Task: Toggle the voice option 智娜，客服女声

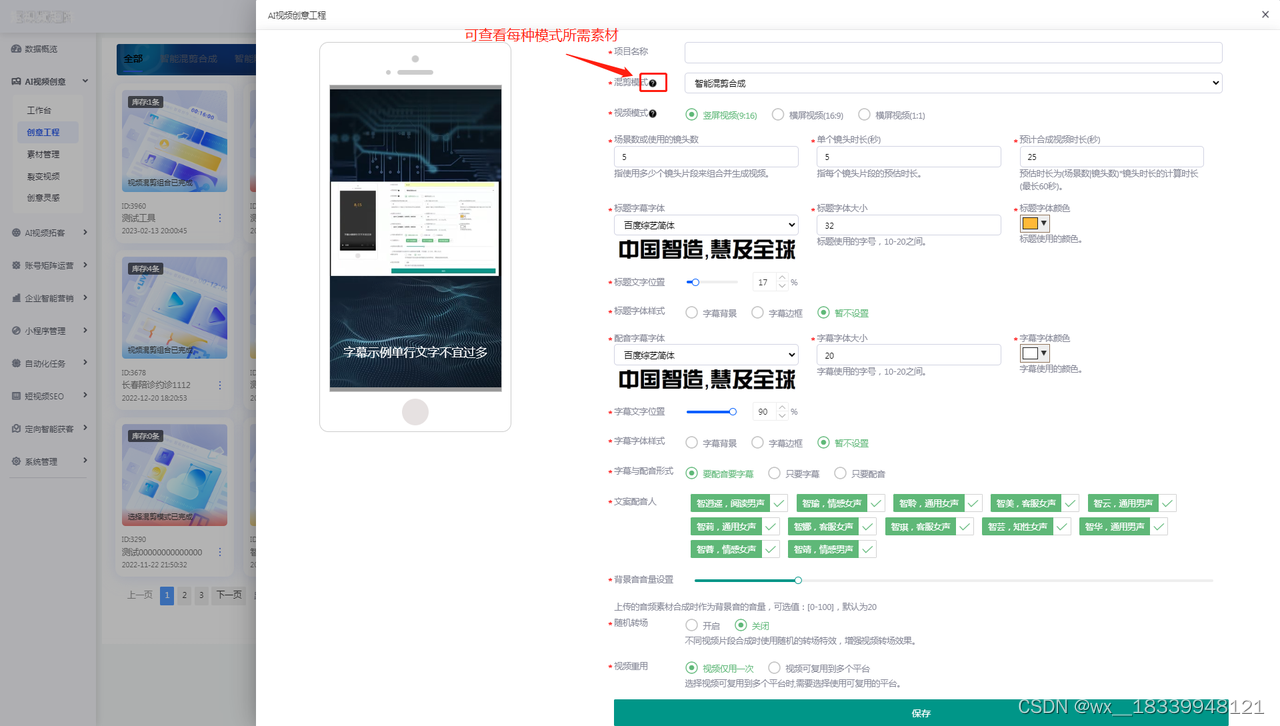Action: pos(832,526)
